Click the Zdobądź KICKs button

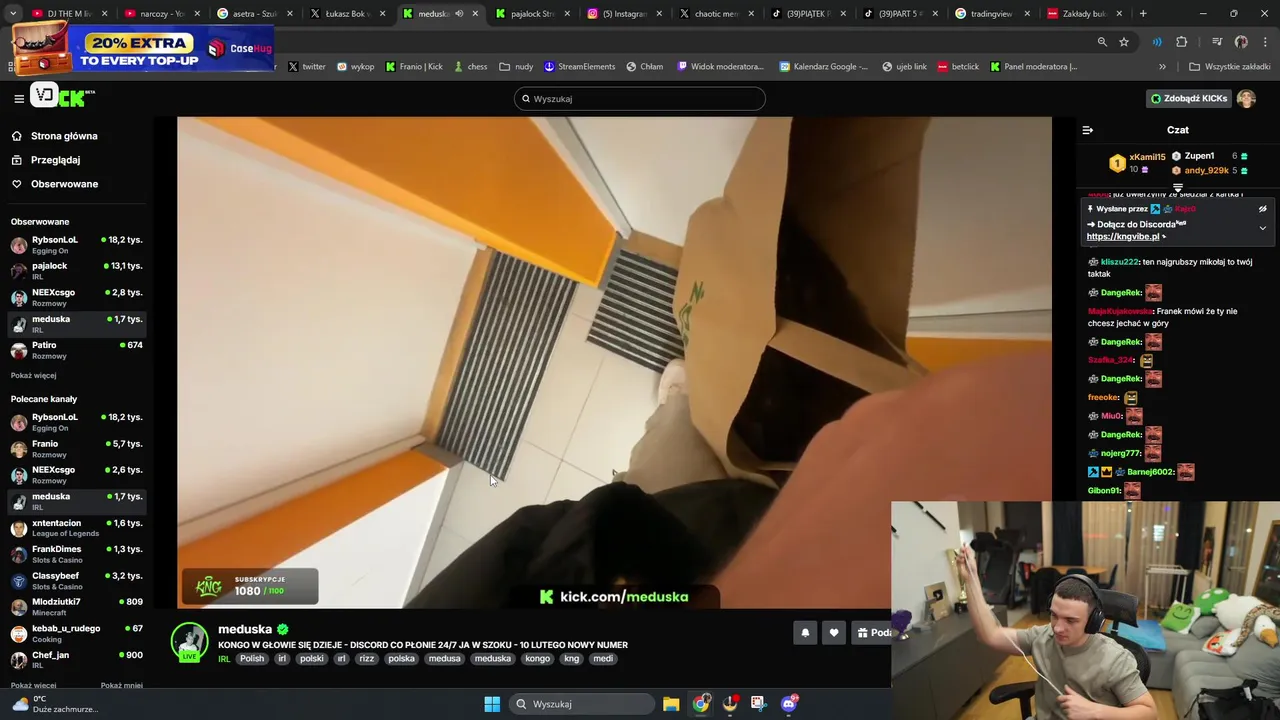click(x=1189, y=98)
